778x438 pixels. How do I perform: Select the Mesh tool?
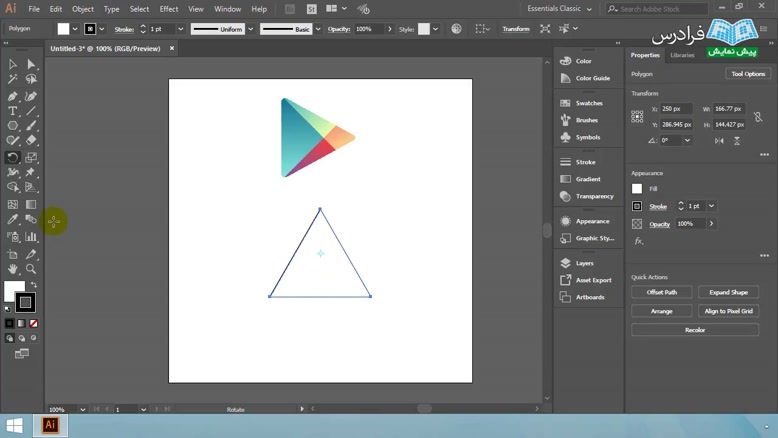click(x=12, y=204)
